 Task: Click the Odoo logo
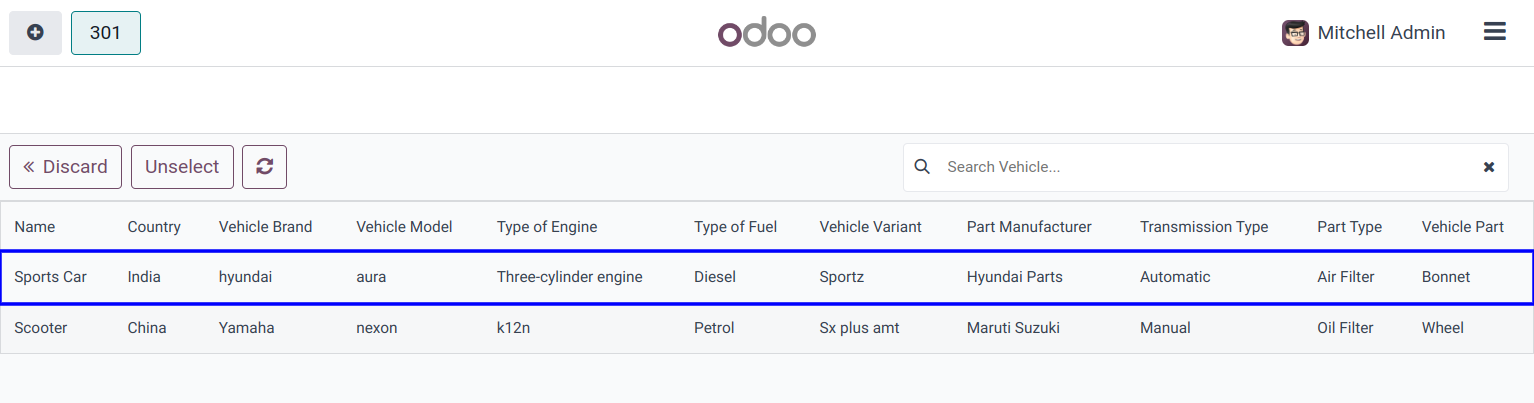(x=767, y=33)
